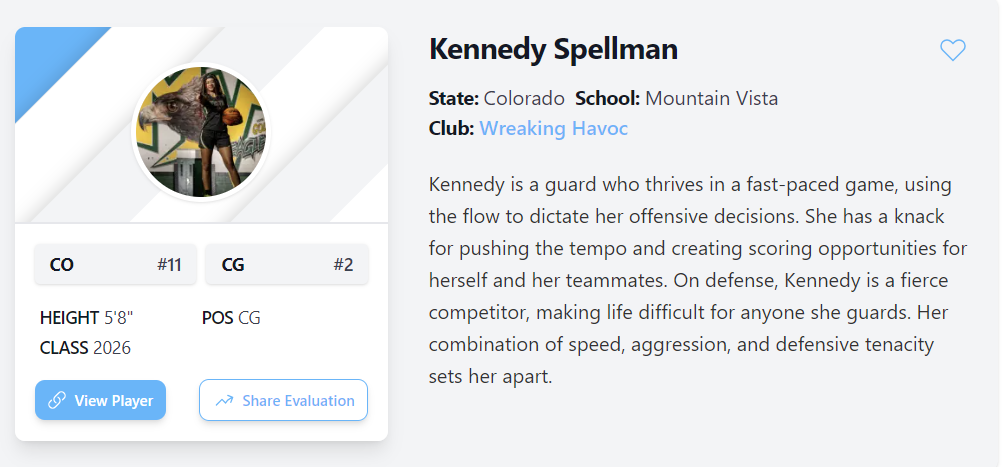Click the CO state ranking badge
Viewport: 1002px width, 467px height.
click(115, 264)
